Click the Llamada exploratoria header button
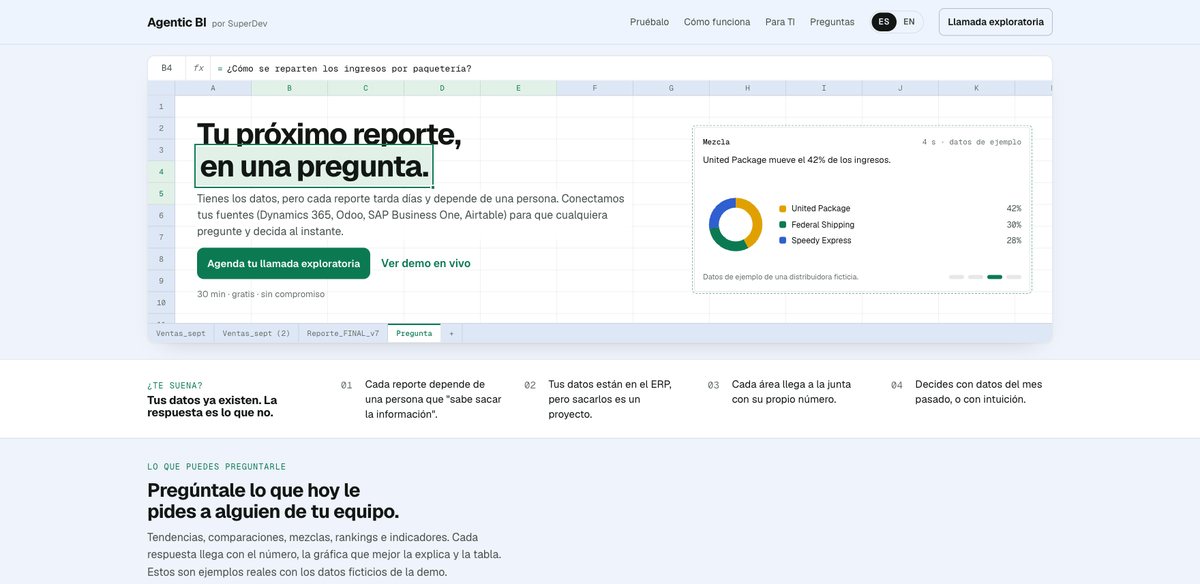The height and width of the screenshot is (584, 1200). pyautogui.click(x=995, y=22)
